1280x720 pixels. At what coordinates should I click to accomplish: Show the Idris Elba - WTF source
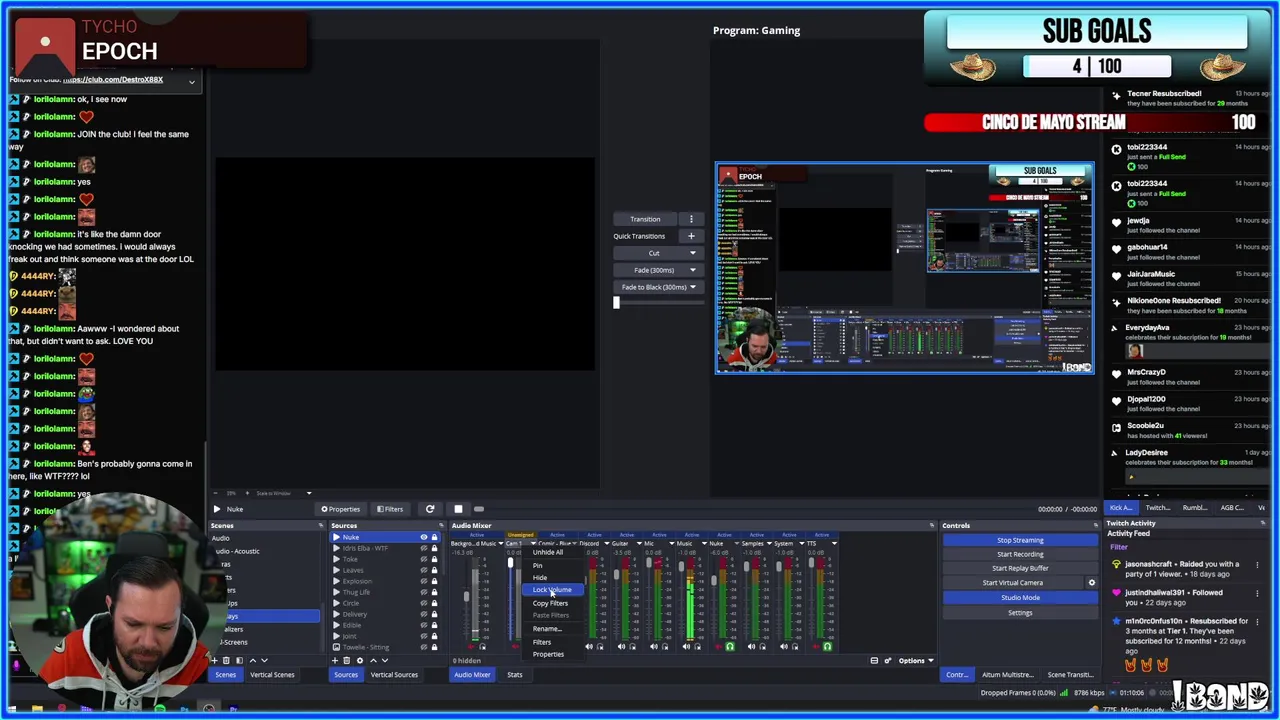pyautogui.click(x=424, y=548)
